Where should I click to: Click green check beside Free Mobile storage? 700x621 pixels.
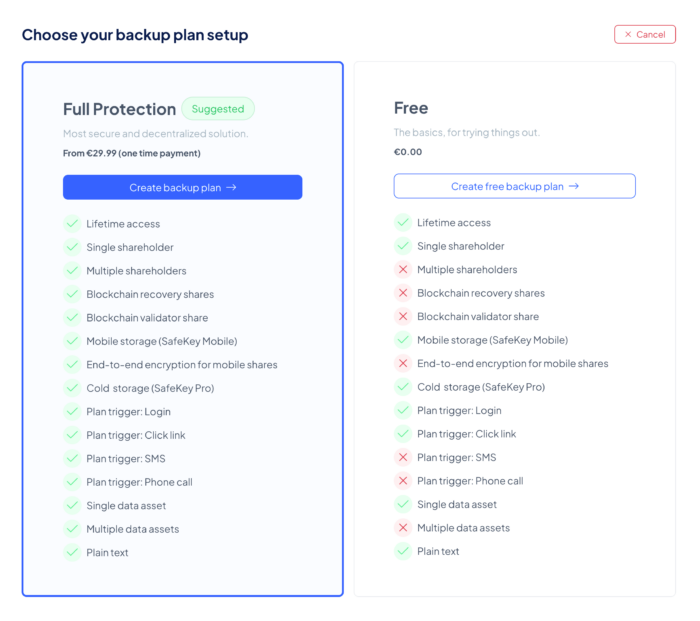pos(403,340)
